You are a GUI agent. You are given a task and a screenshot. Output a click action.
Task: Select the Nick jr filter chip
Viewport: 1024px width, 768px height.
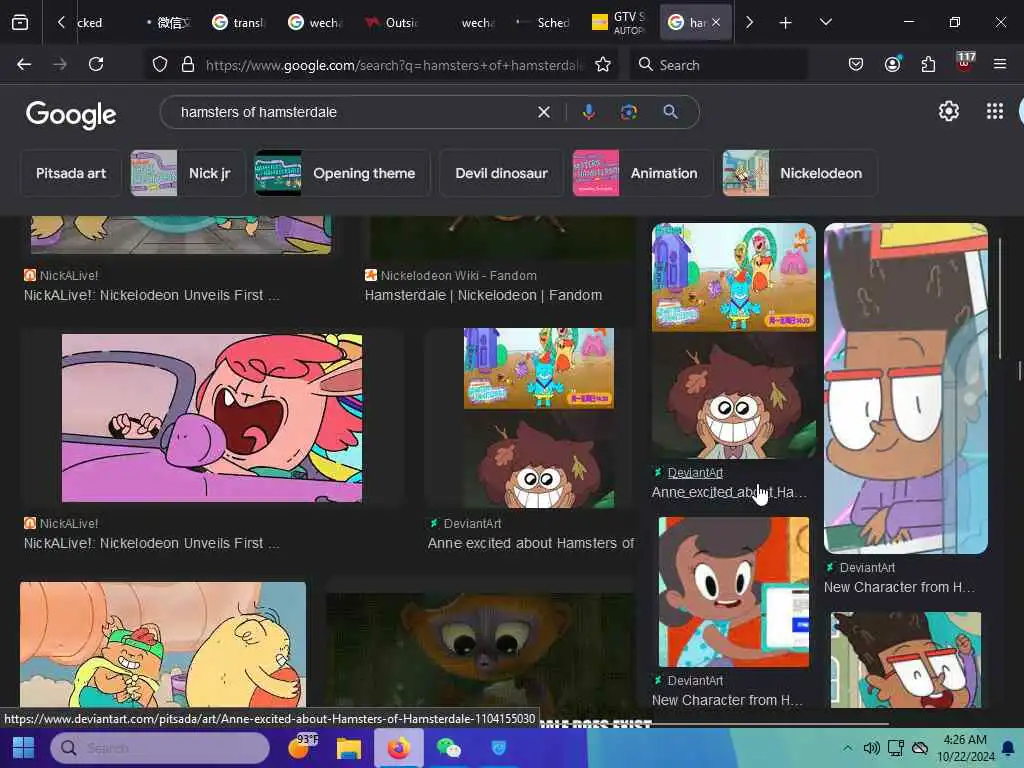tap(188, 173)
